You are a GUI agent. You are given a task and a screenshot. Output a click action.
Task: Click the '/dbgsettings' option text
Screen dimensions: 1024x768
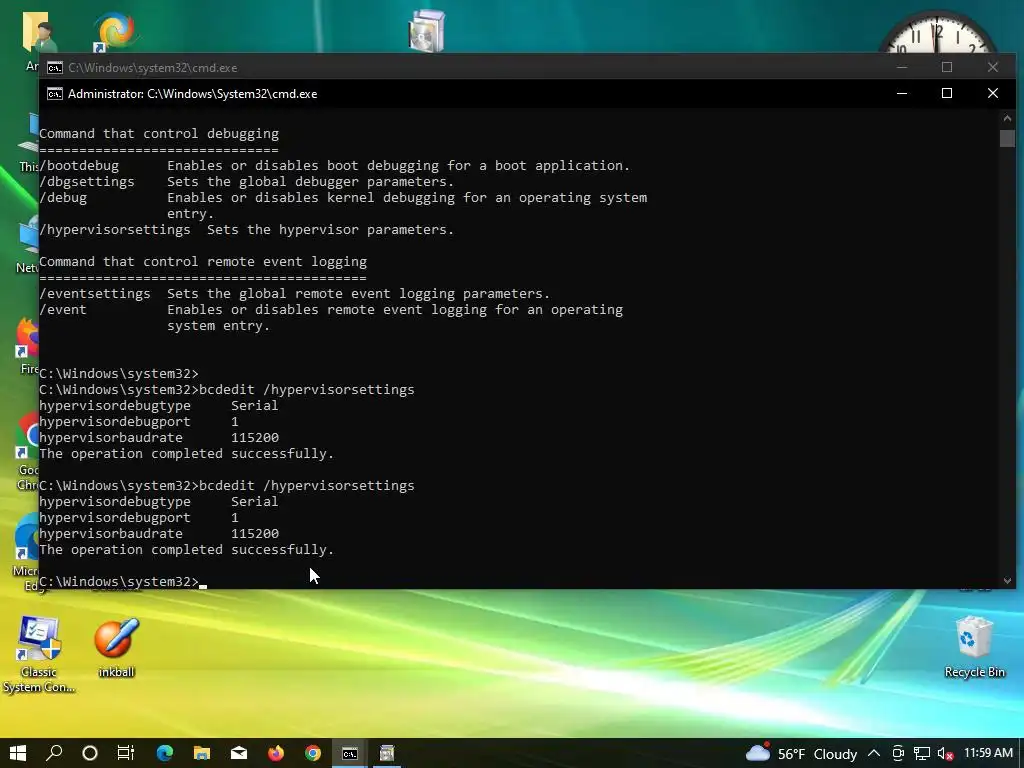point(87,182)
